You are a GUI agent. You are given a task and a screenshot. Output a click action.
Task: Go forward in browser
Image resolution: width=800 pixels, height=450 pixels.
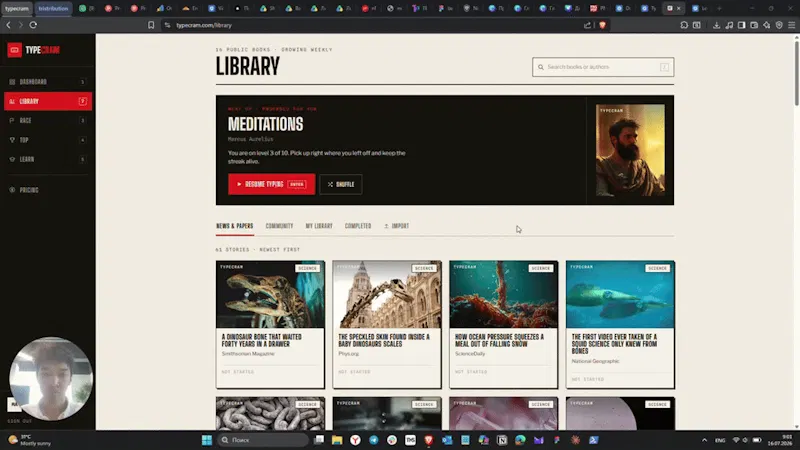pyautogui.click(x=20, y=25)
